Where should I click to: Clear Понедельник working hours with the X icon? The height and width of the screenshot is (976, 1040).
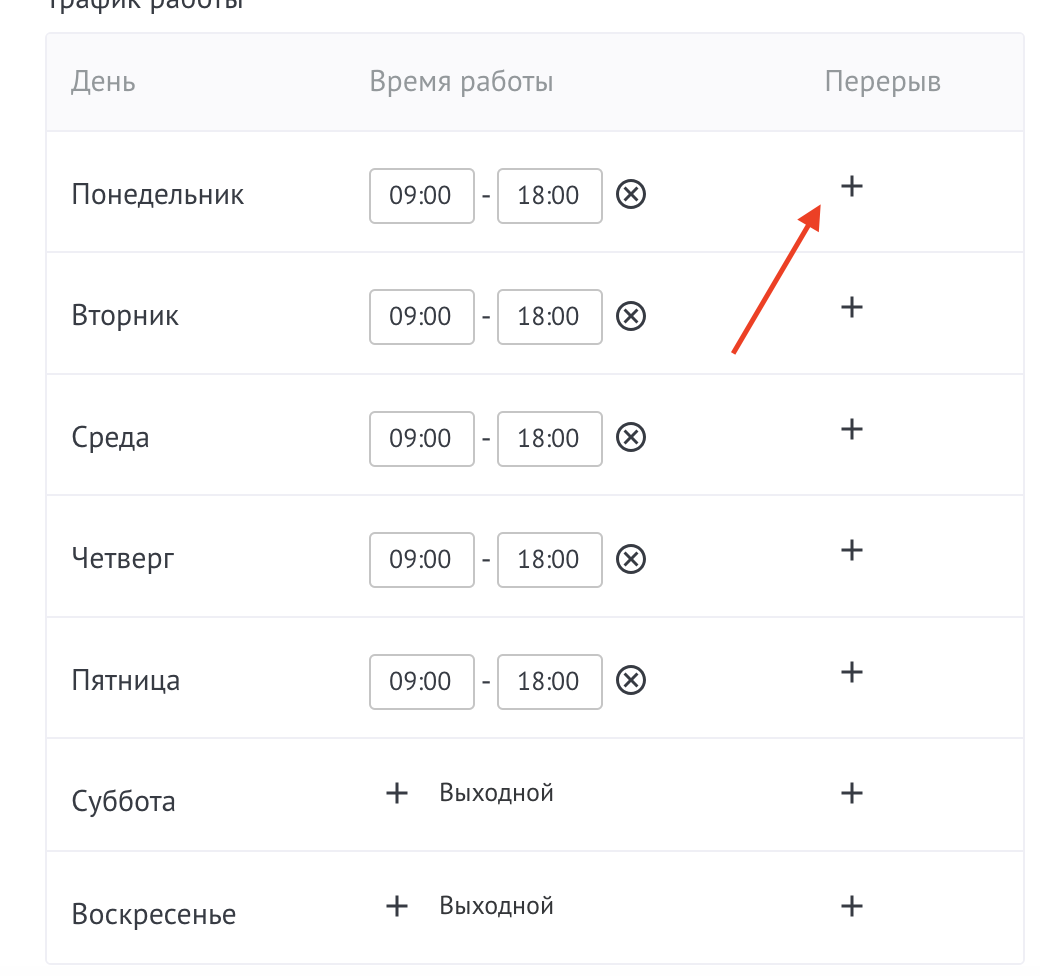pos(630,194)
